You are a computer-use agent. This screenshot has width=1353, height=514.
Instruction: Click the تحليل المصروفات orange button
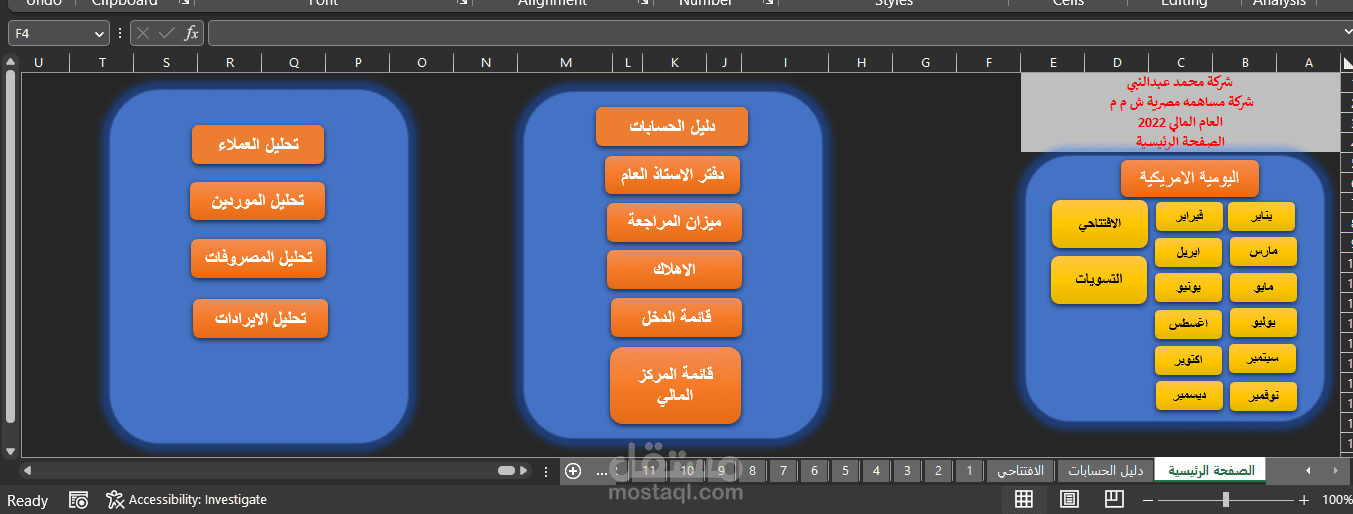259,258
